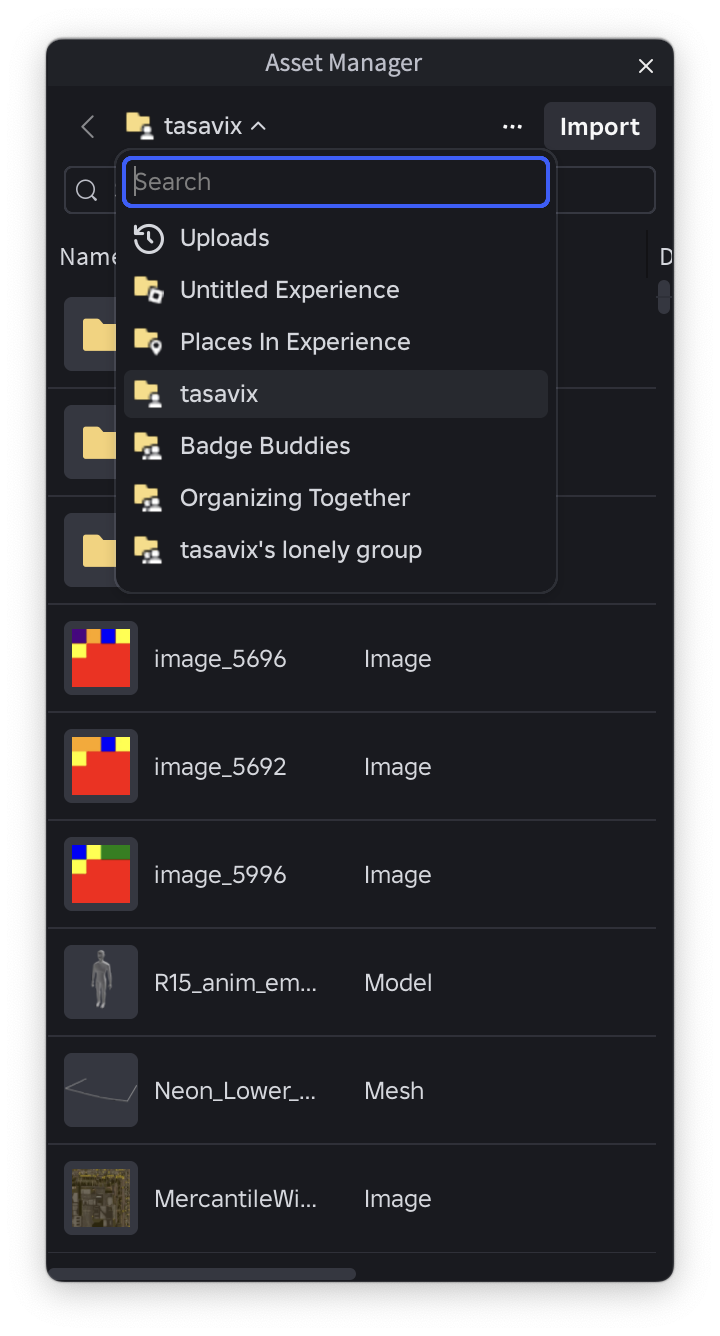The width and height of the screenshot is (720, 1336).
Task: Click the Import button
Action: tap(600, 127)
